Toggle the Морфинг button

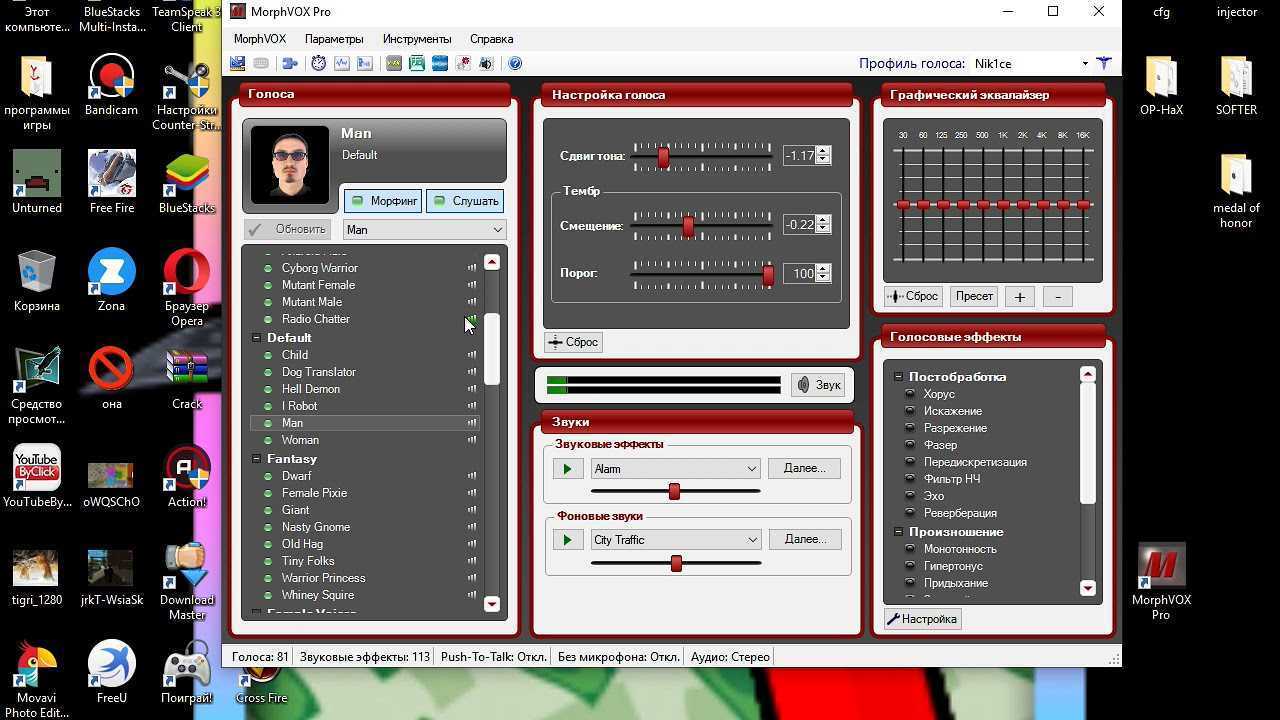tap(383, 201)
